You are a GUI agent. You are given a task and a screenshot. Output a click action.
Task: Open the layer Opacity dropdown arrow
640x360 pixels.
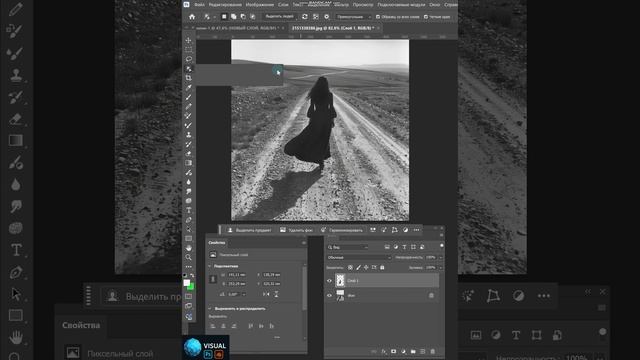point(441,258)
